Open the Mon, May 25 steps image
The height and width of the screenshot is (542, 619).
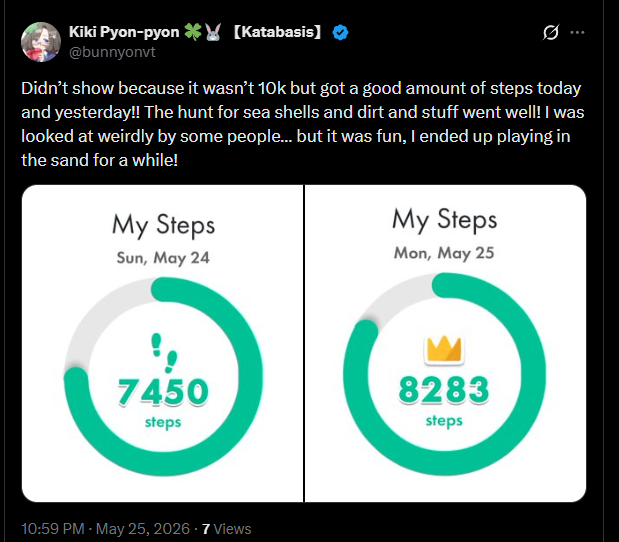click(x=445, y=343)
